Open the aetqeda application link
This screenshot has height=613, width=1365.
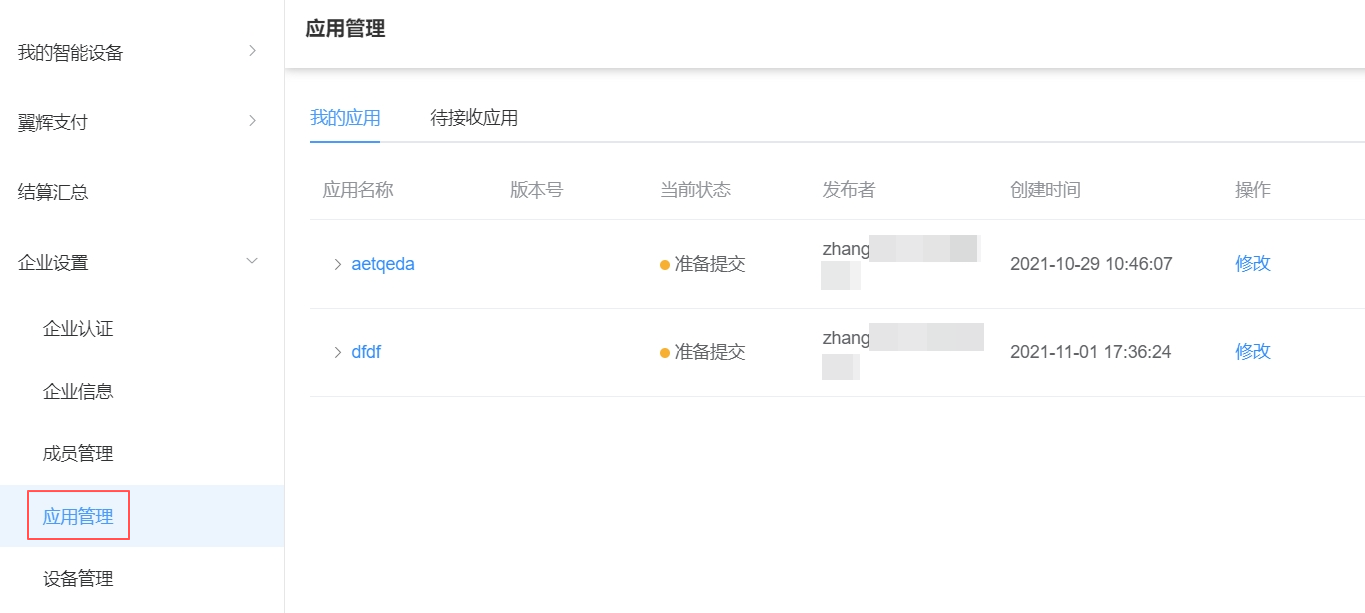[x=381, y=263]
